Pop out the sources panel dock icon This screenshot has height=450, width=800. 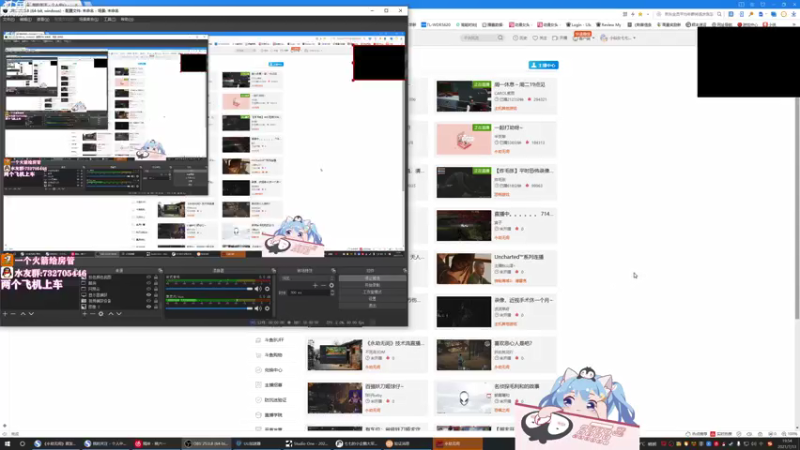coord(160,270)
